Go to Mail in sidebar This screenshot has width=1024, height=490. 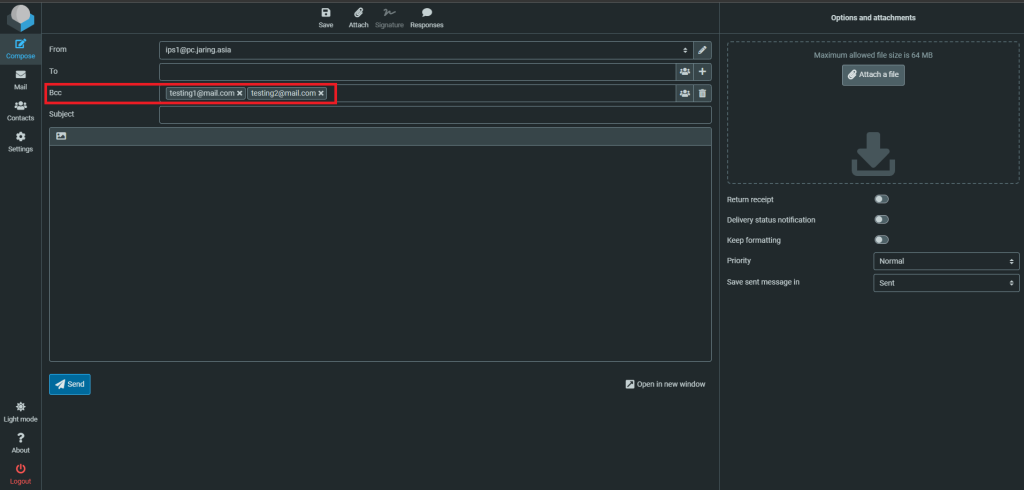(20, 79)
